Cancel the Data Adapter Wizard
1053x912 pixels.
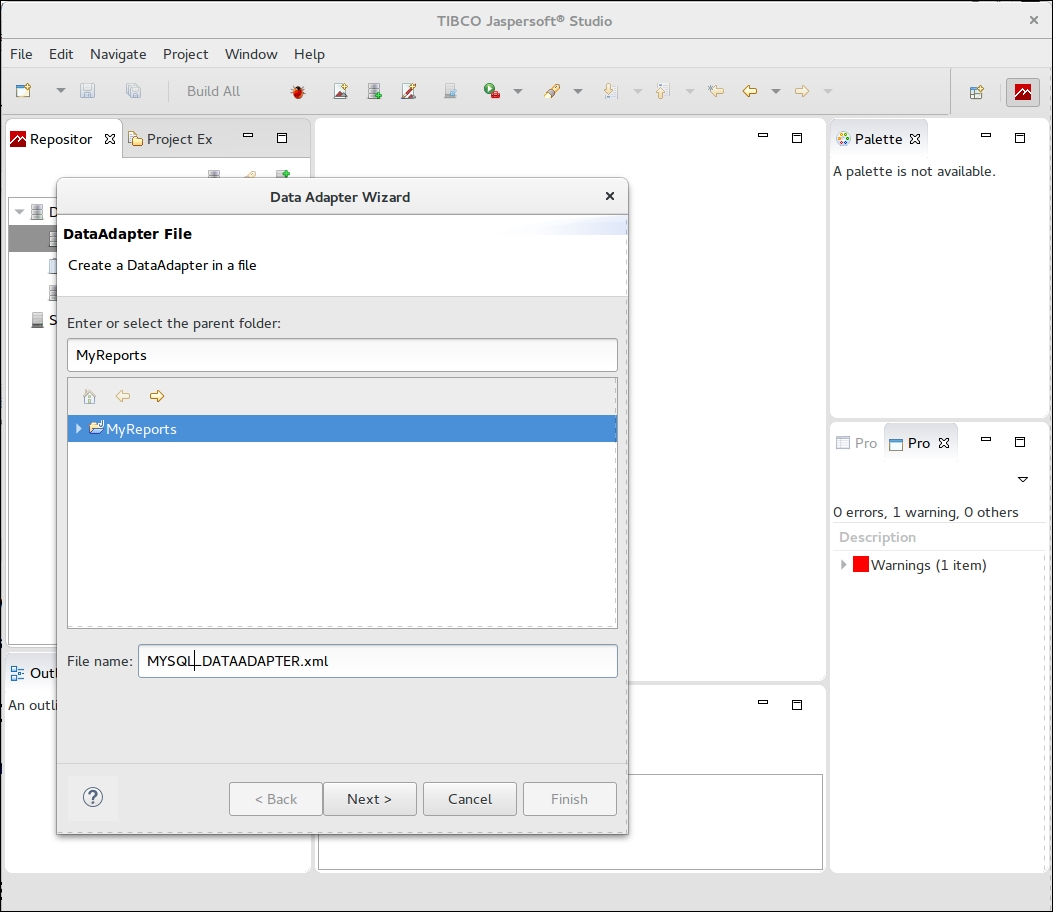pos(470,799)
